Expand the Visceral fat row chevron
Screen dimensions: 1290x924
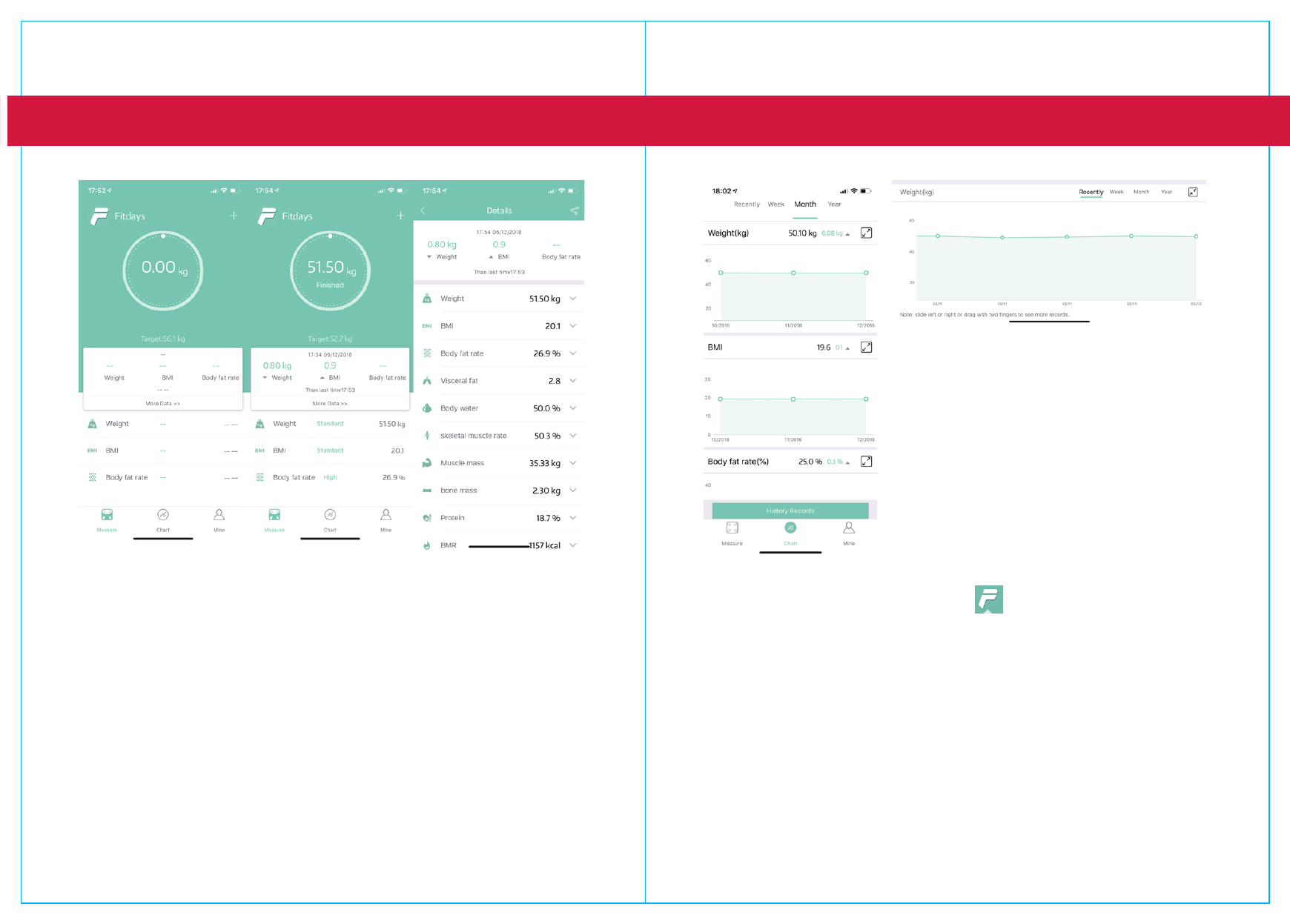pyautogui.click(x=572, y=381)
